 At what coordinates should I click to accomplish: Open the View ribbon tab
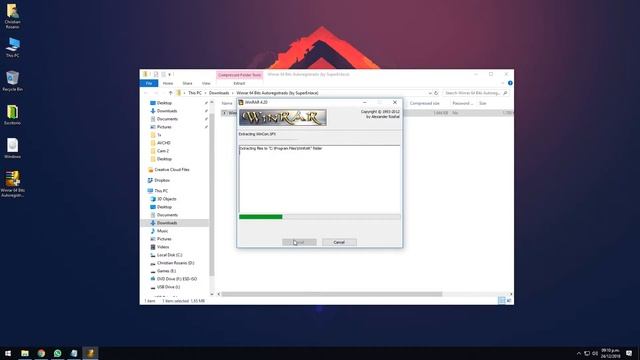(x=206, y=83)
